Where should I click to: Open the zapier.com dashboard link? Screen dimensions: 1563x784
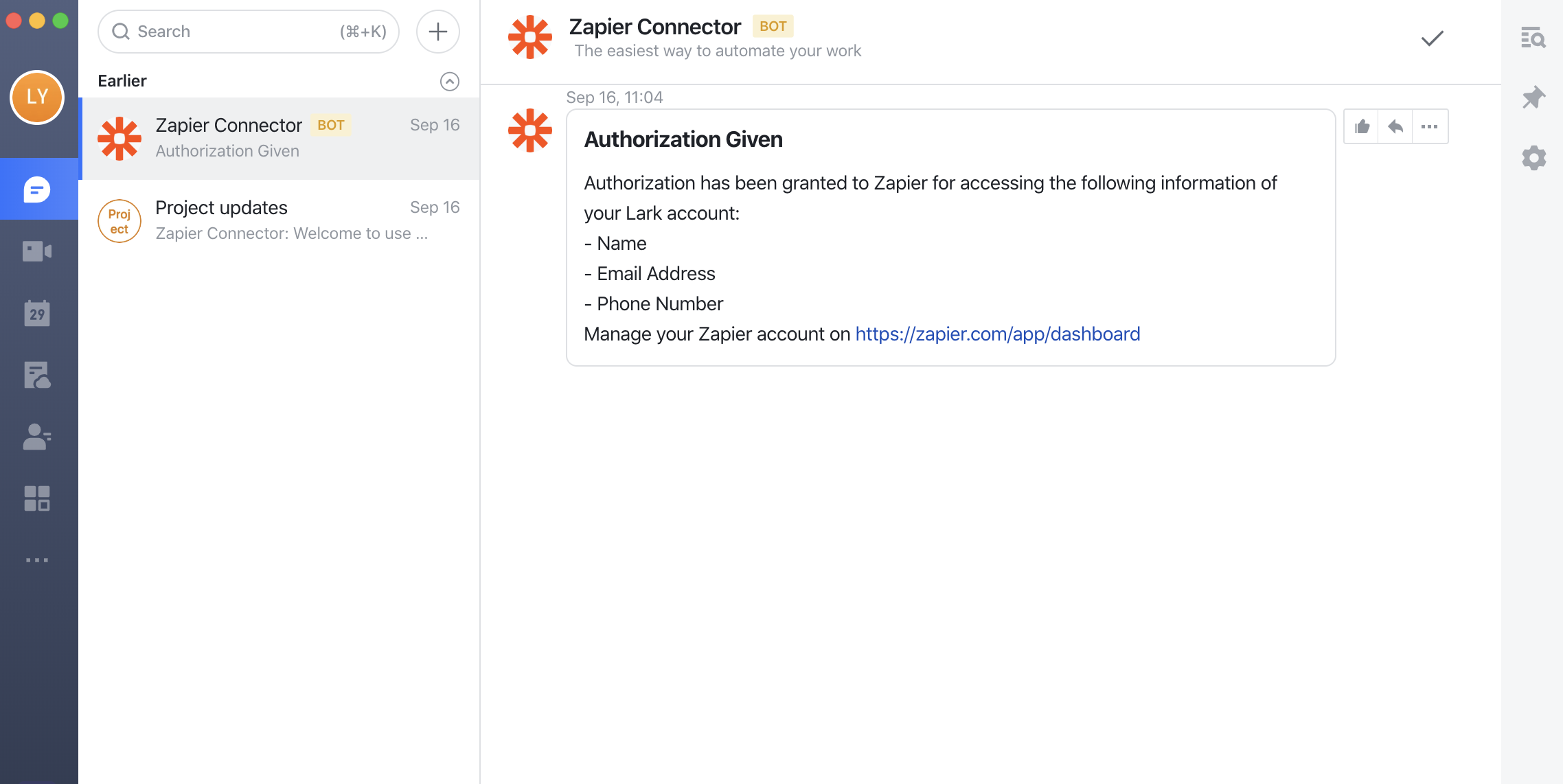coord(997,334)
